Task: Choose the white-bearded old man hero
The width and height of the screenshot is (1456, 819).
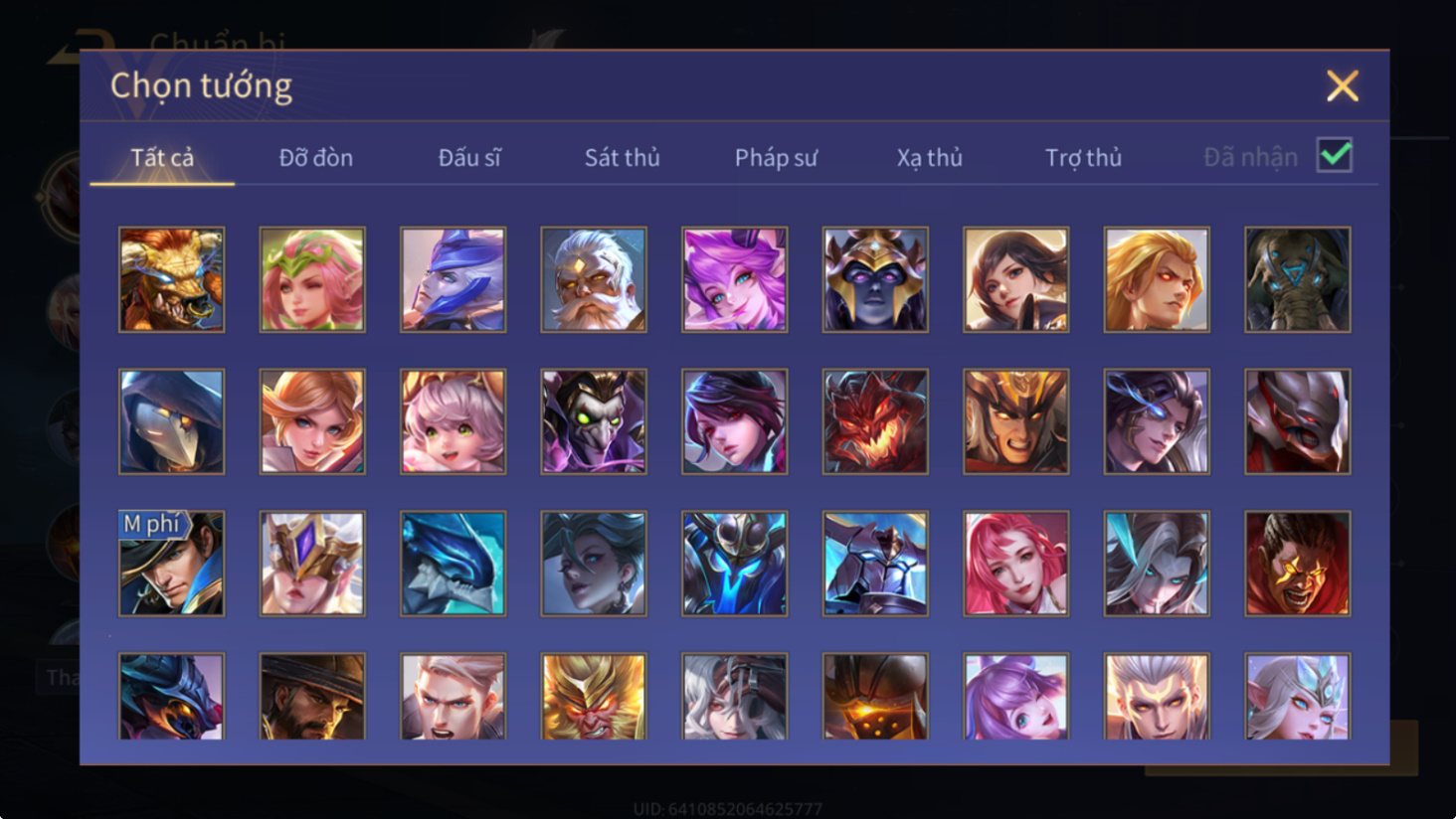Action: pyautogui.click(x=594, y=279)
